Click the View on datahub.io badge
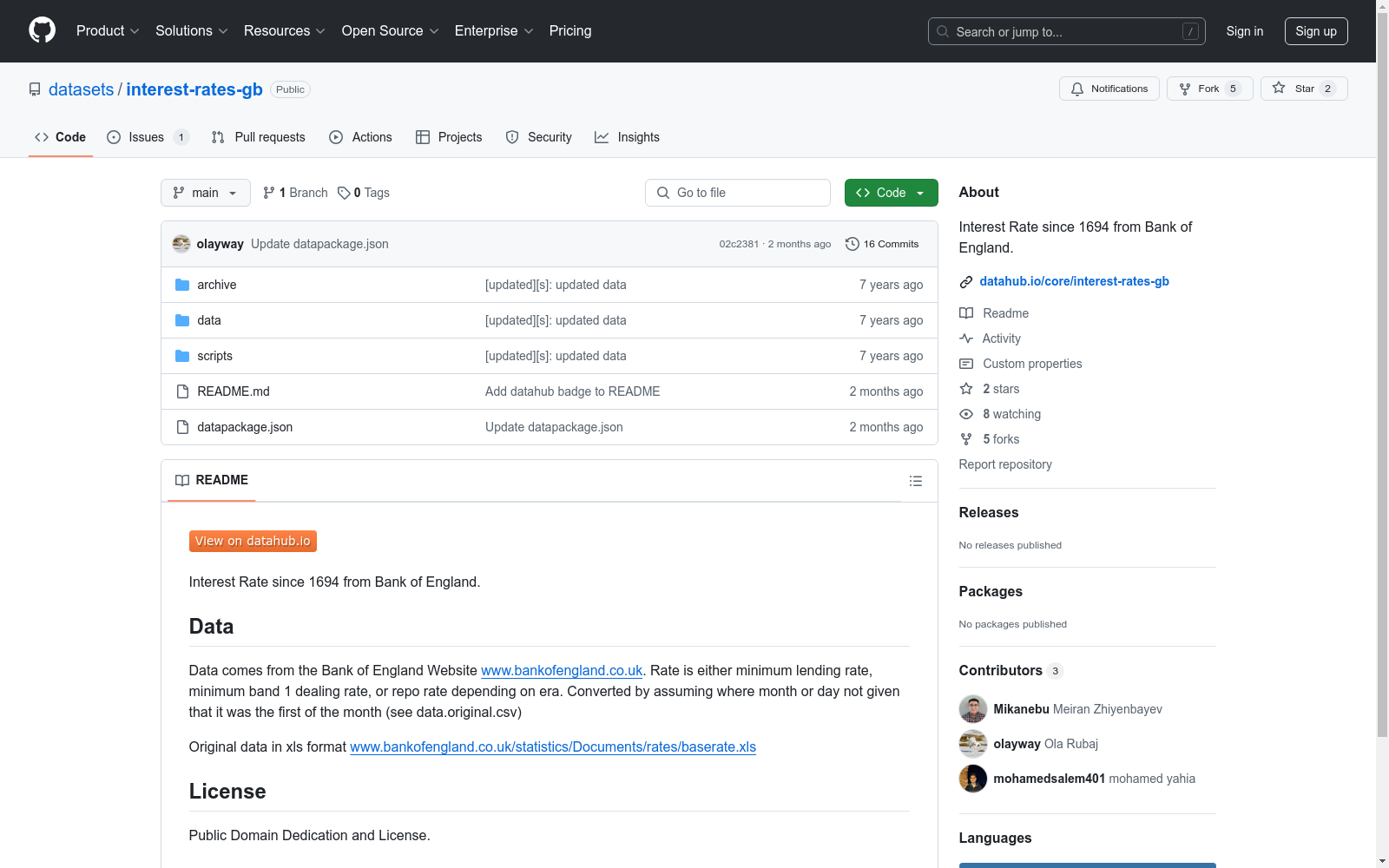1389x868 pixels. click(x=253, y=541)
